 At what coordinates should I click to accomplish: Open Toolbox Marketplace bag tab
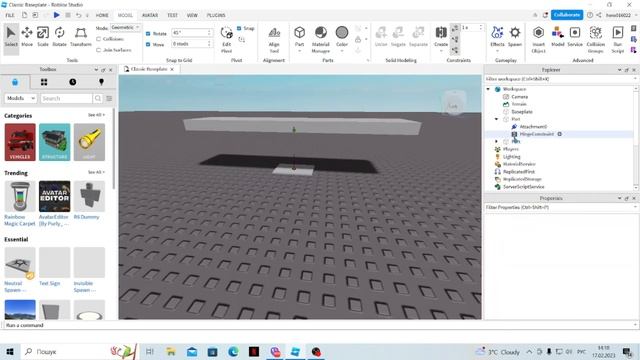pos(15,82)
